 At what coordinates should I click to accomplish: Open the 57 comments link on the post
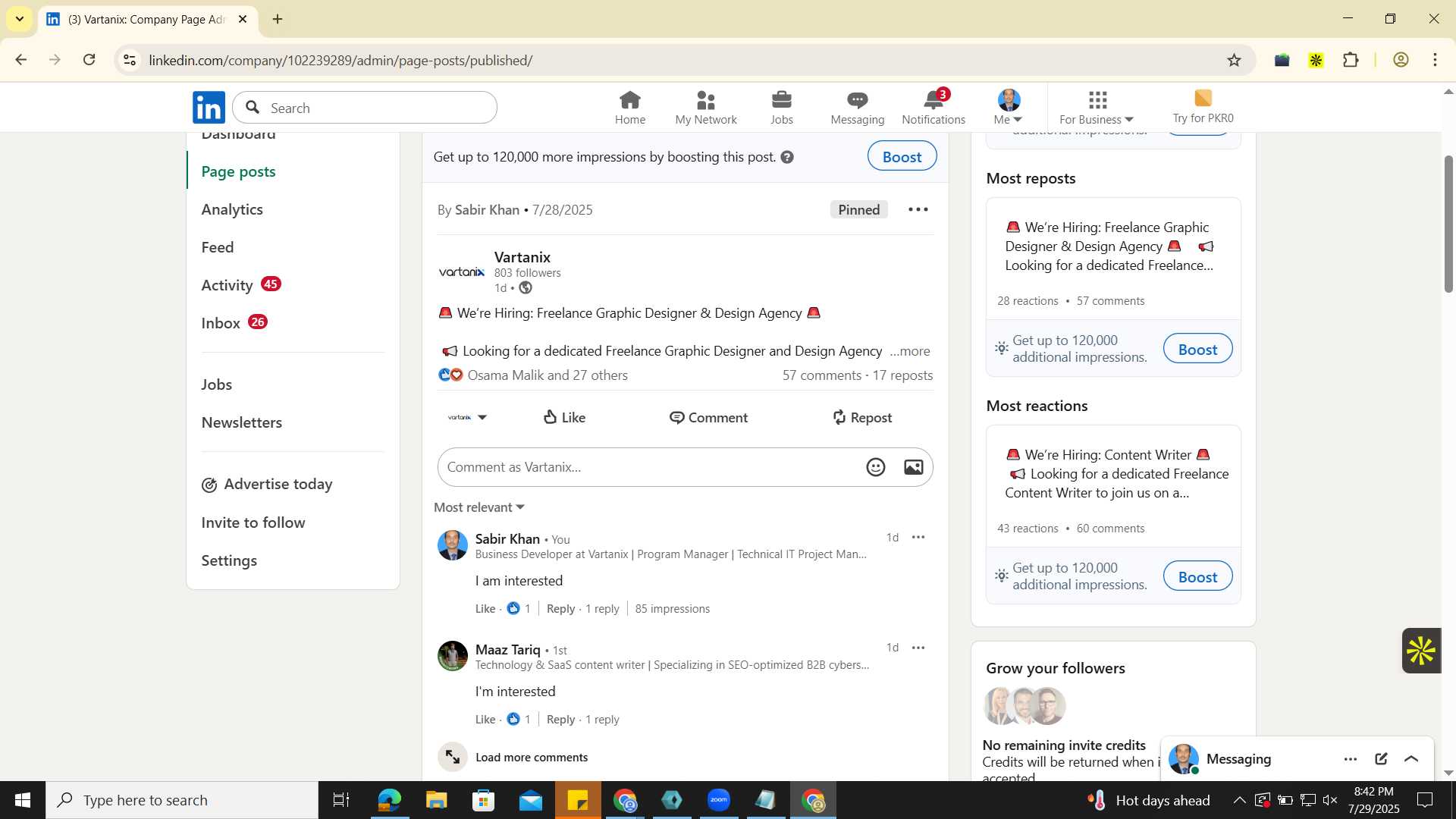pos(822,375)
